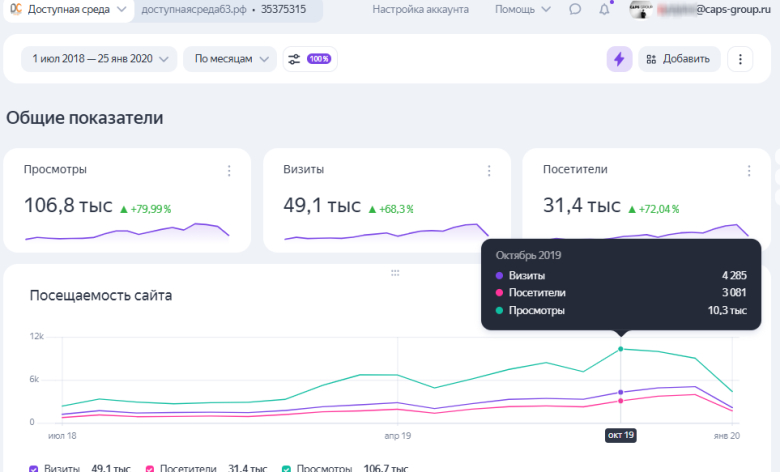Open the notifications bell
780x472 pixels.
604,10
